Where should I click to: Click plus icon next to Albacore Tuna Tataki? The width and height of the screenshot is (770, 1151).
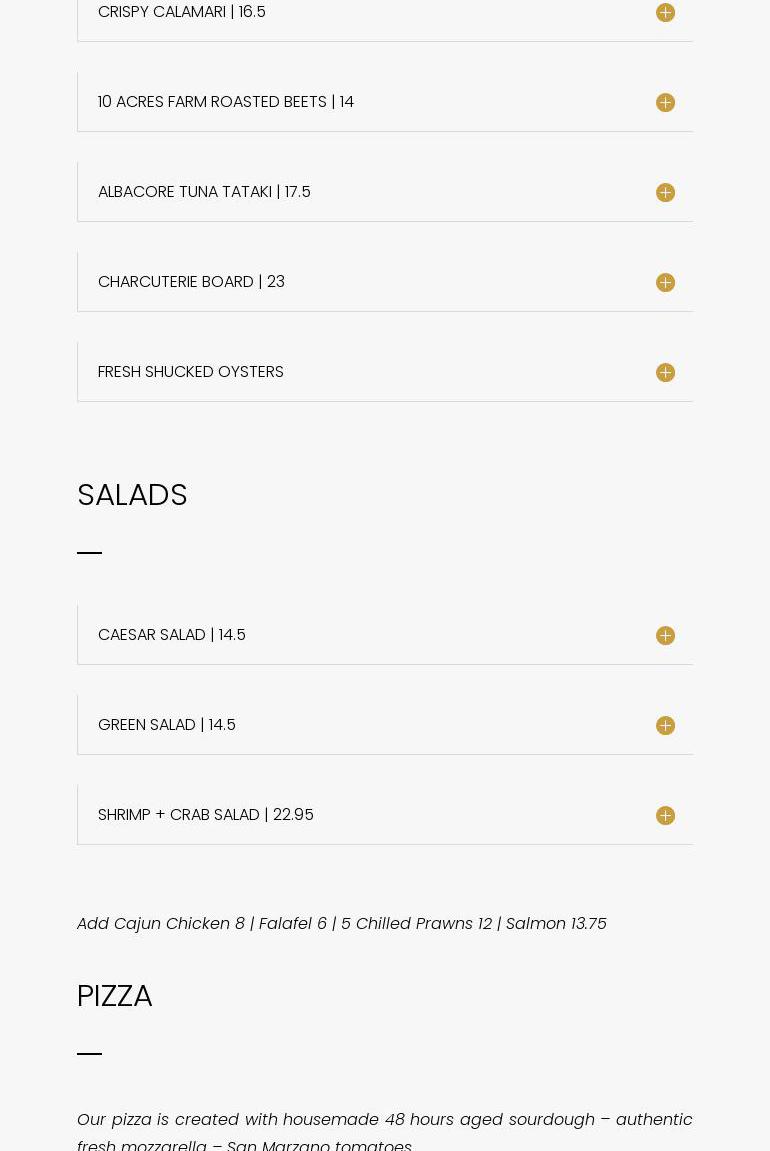[665, 192]
